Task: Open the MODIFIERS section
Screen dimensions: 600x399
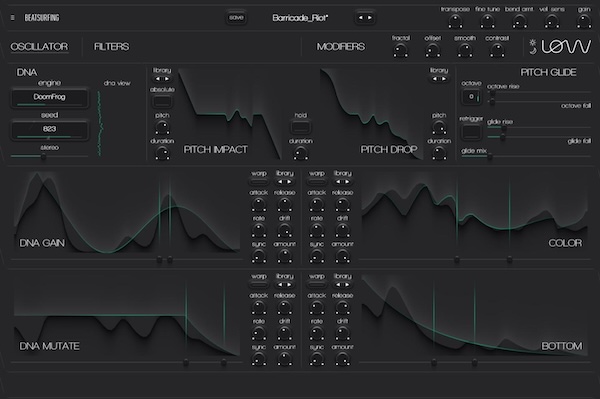Action: coord(341,47)
